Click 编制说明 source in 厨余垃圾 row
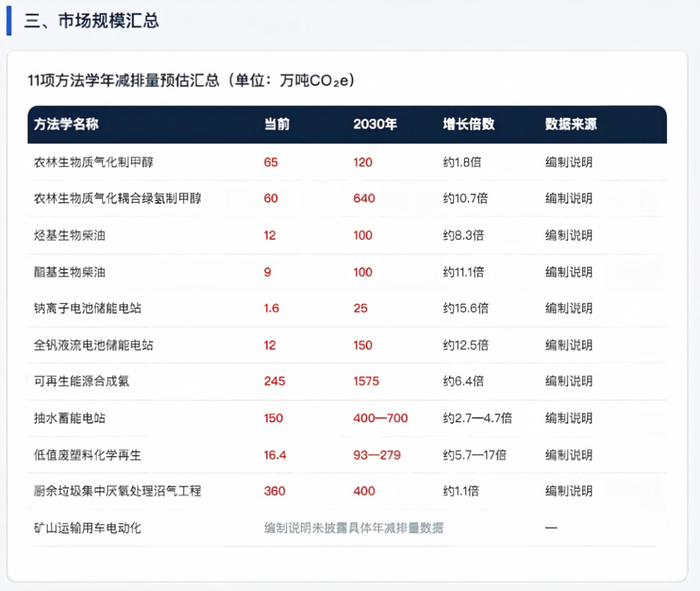Image resolution: width=700 pixels, height=591 pixels. click(569, 491)
